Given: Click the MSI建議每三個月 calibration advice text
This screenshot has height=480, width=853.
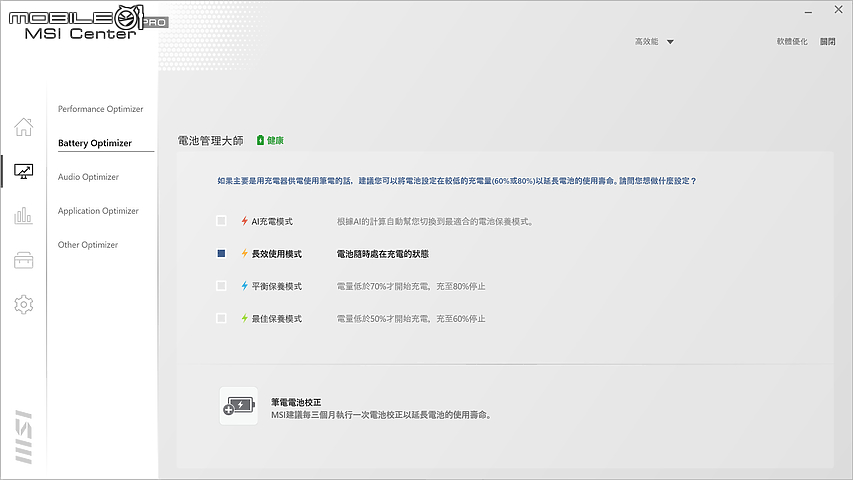Looking at the screenshot, I should [x=382, y=415].
